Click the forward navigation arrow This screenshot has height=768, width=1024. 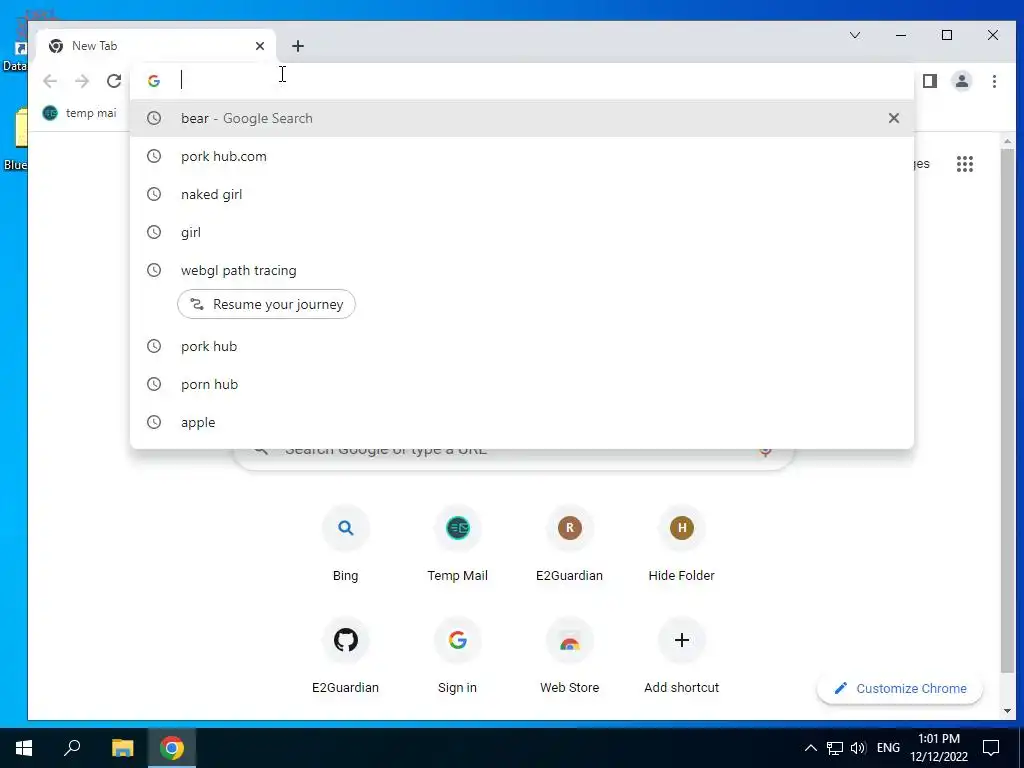click(x=82, y=81)
